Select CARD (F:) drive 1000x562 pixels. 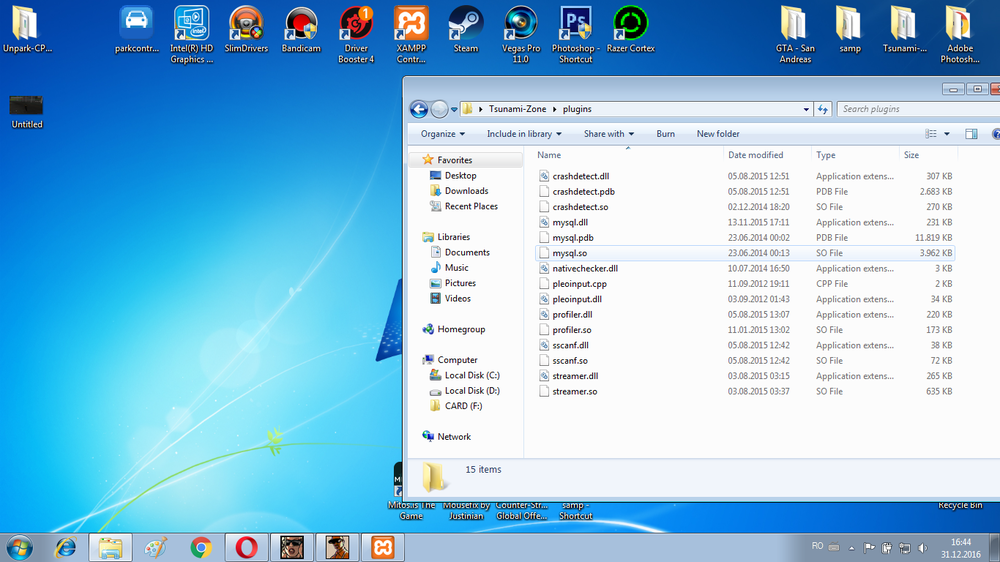click(x=463, y=406)
